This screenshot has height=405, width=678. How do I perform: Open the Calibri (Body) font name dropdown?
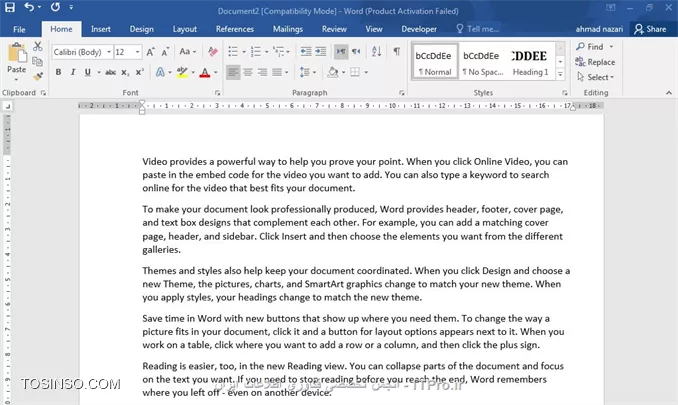click(109, 52)
